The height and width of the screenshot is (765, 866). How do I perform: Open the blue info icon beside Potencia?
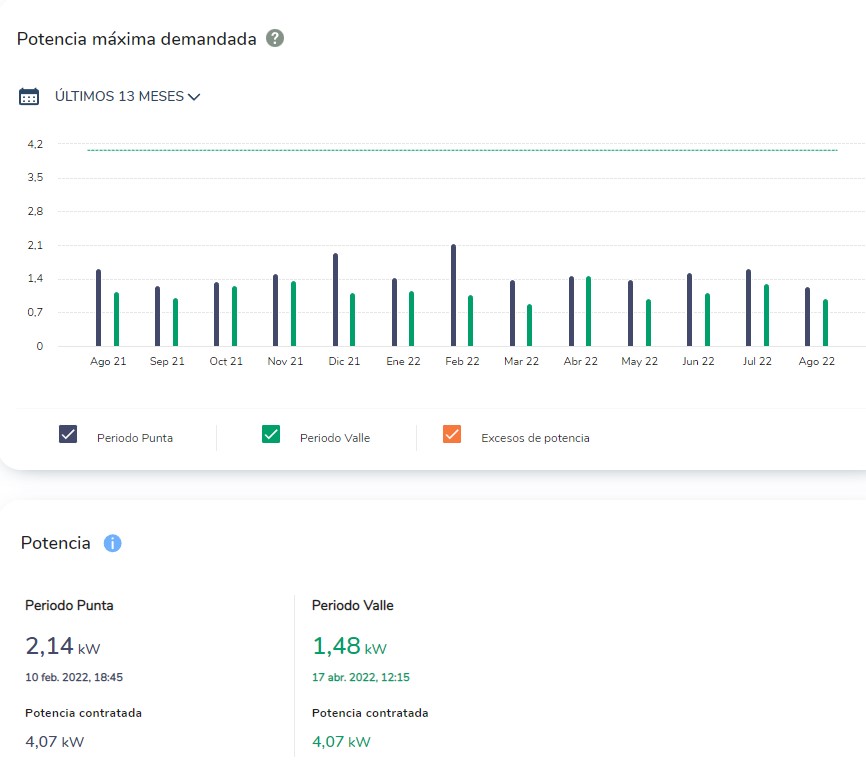point(113,543)
